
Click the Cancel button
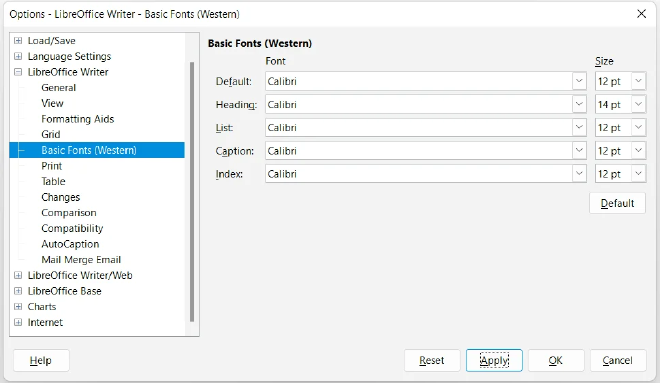click(x=617, y=360)
